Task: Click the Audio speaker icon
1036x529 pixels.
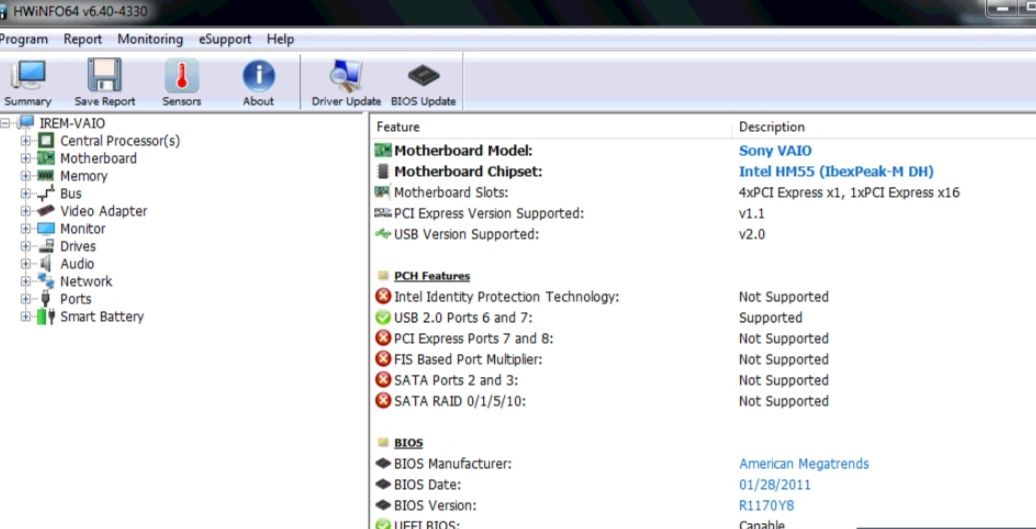Action: tap(46, 264)
